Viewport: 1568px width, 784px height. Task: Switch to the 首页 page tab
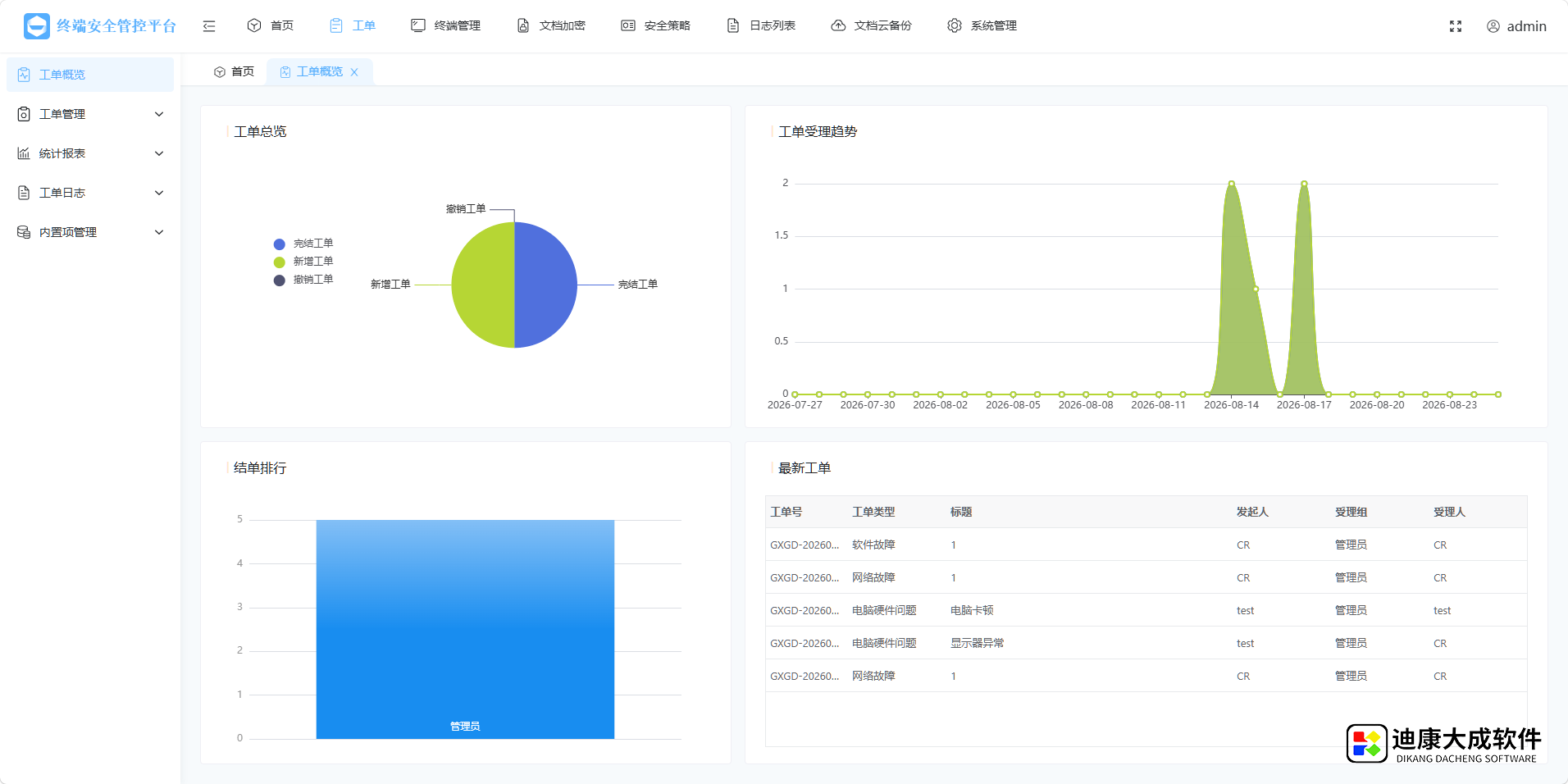point(235,72)
